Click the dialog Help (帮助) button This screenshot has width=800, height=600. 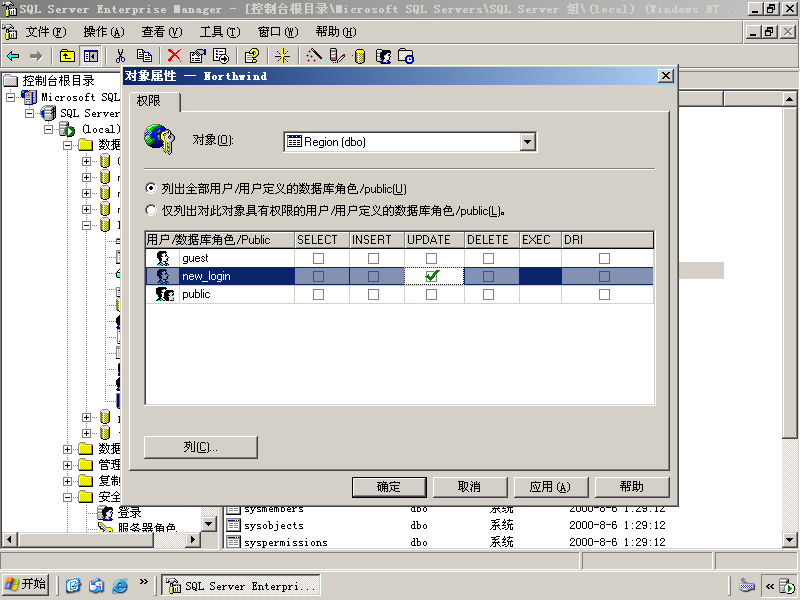pos(632,487)
